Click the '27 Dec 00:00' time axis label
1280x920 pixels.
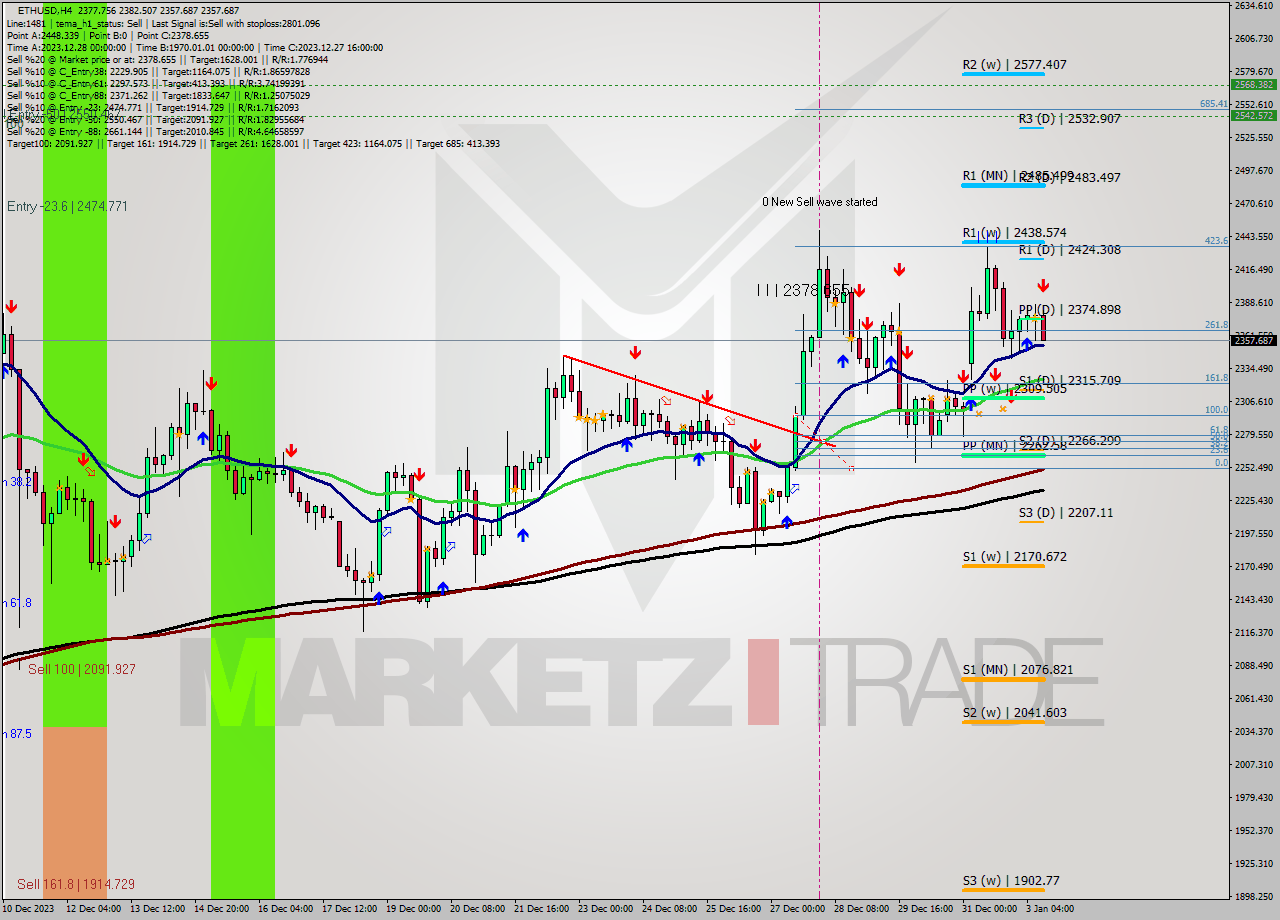point(797,909)
